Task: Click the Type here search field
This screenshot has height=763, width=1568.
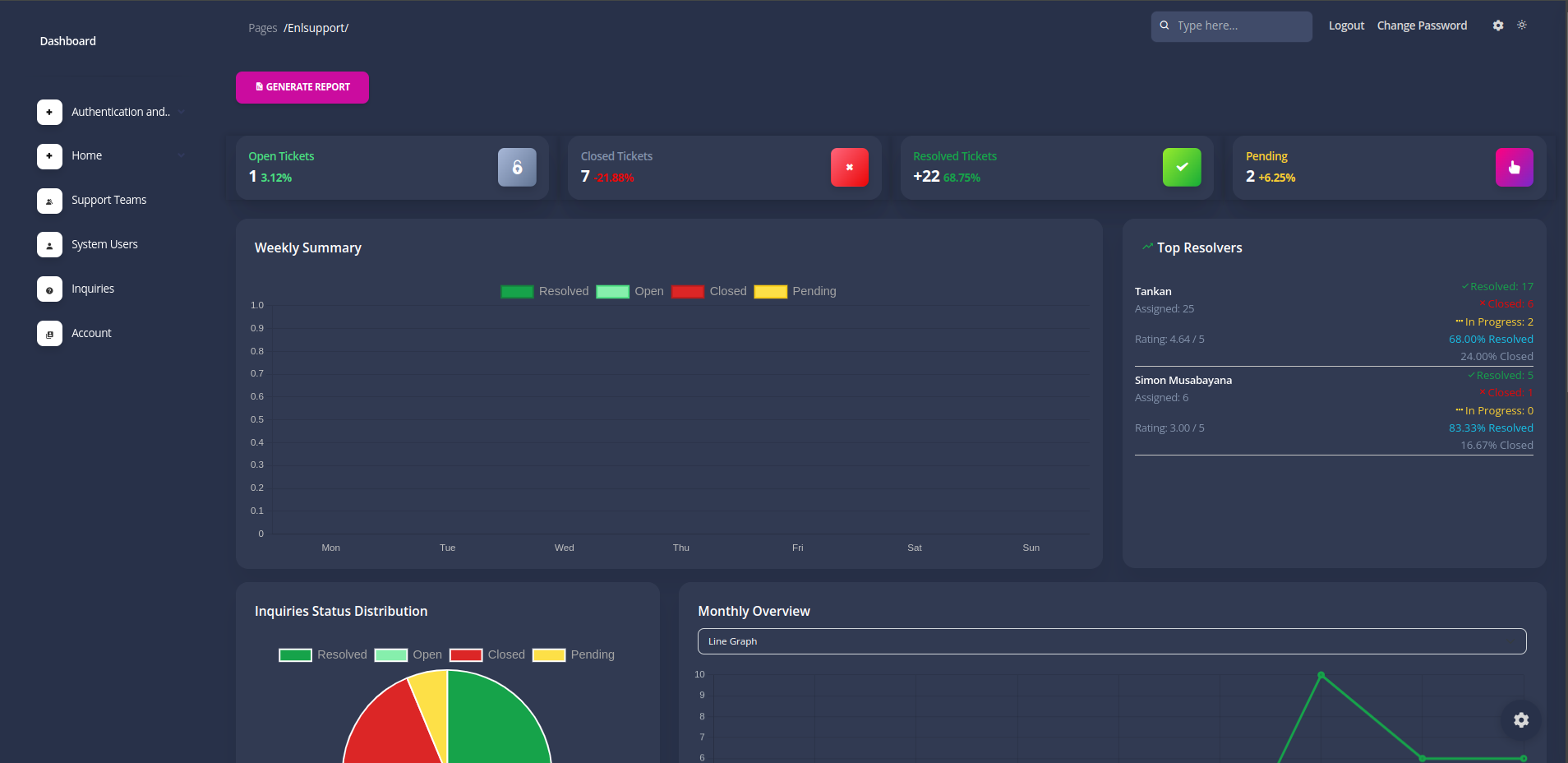Action: point(1238,26)
